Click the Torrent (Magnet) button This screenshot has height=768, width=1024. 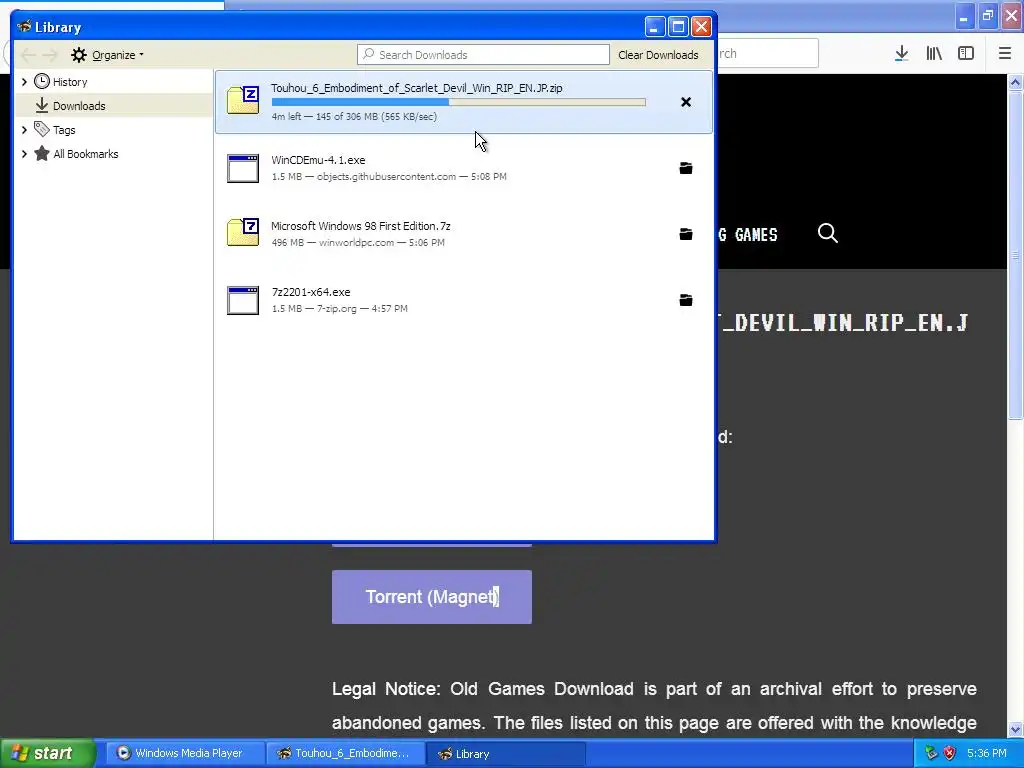pos(432,597)
